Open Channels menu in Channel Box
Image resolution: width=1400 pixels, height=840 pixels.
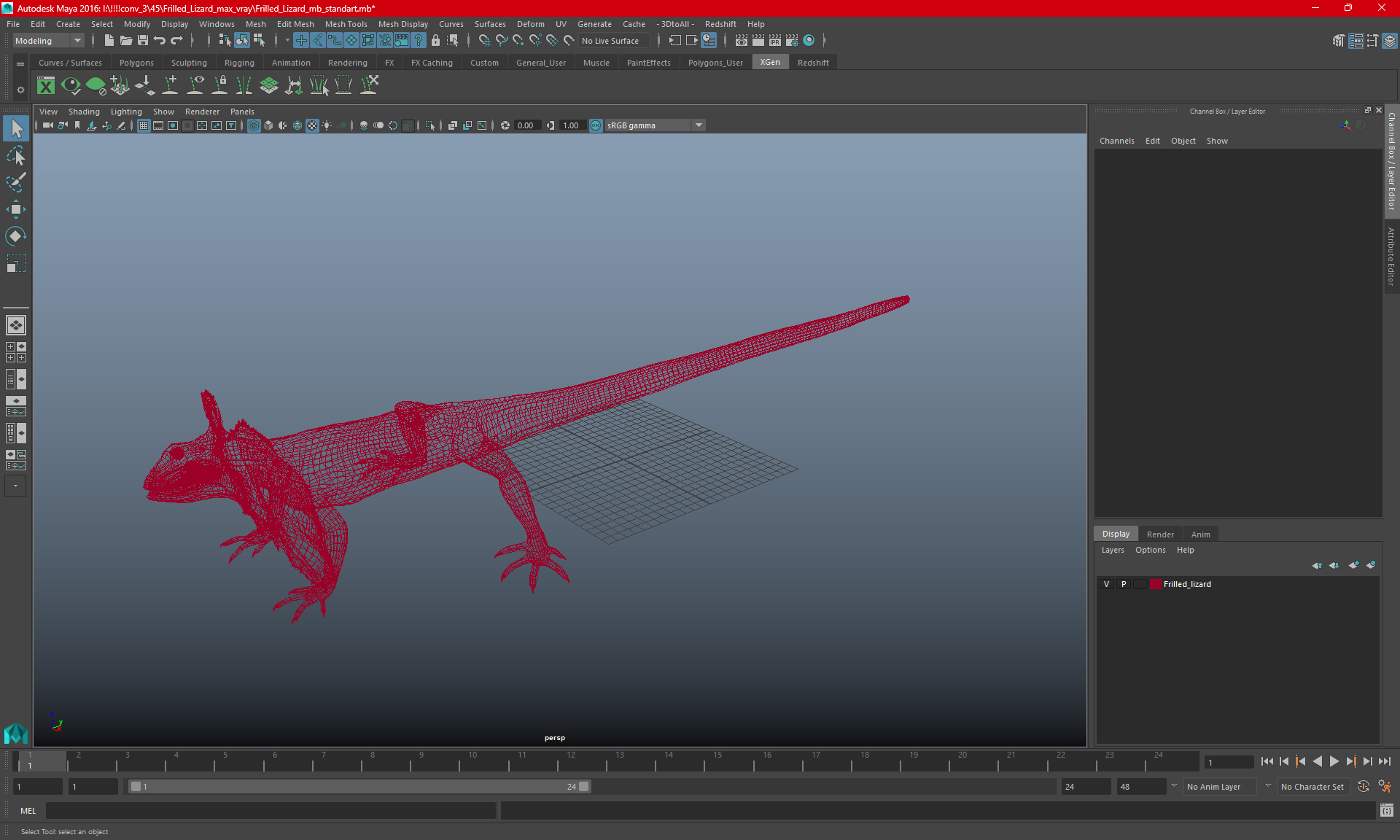click(x=1116, y=141)
